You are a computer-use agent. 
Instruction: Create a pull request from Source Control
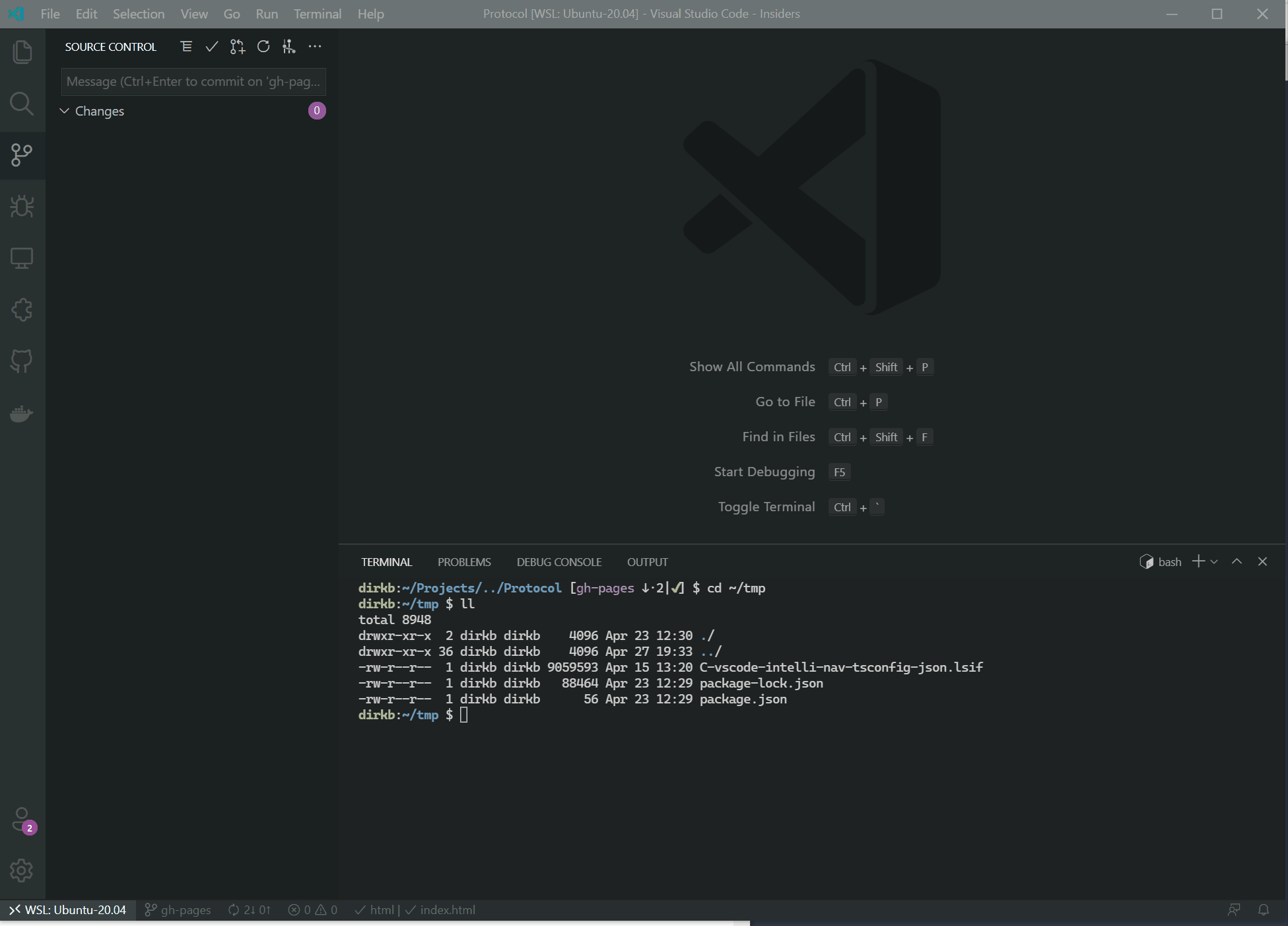237,46
